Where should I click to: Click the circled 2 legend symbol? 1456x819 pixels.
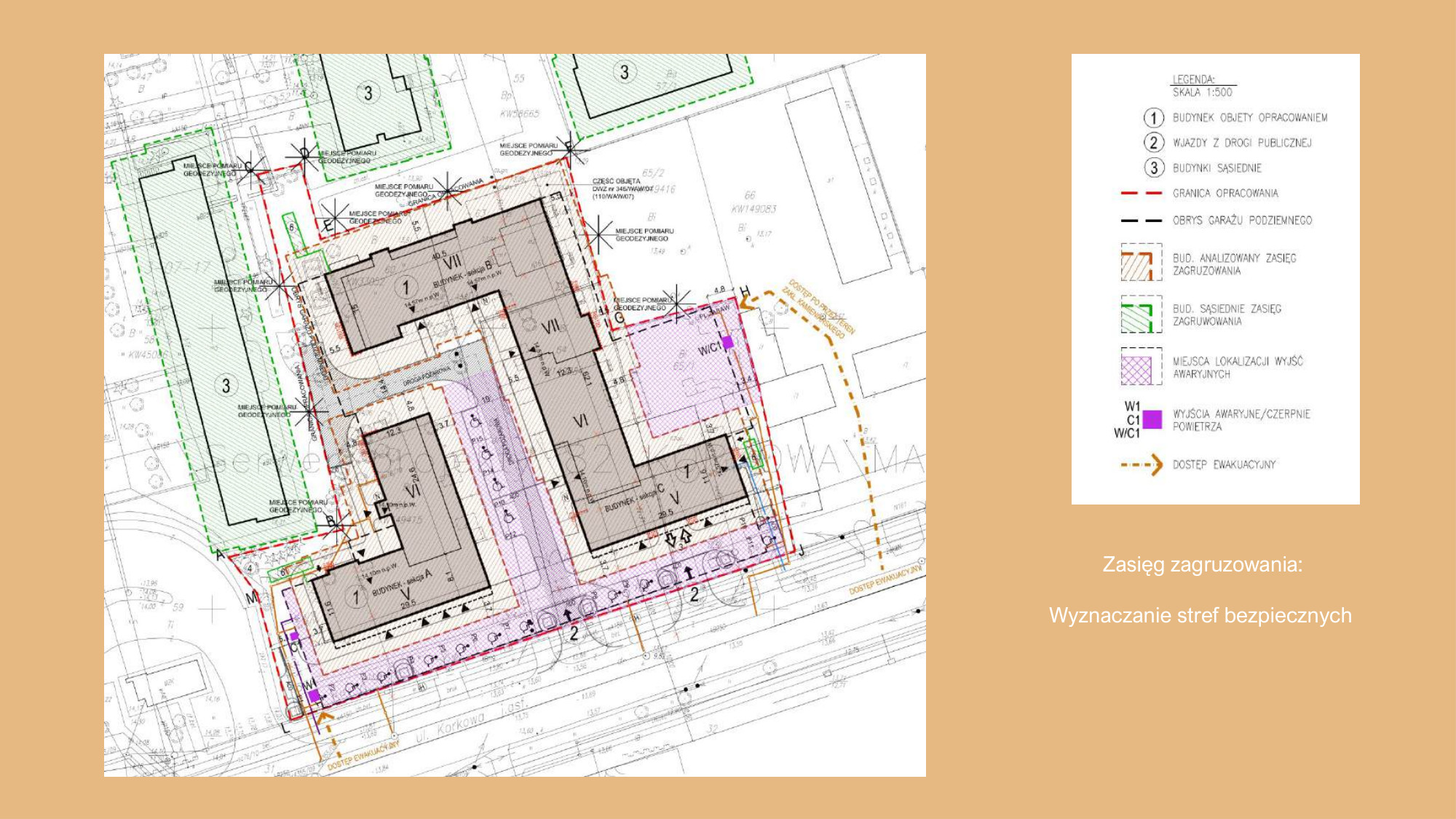pos(1153,143)
